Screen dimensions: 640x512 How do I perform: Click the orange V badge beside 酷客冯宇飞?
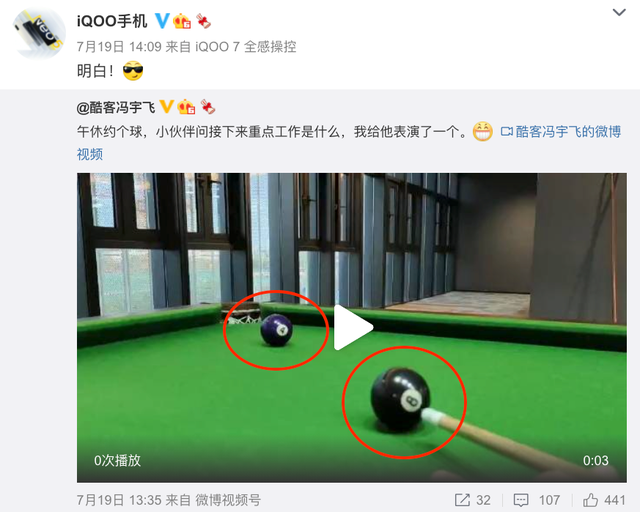(x=167, y=107)
